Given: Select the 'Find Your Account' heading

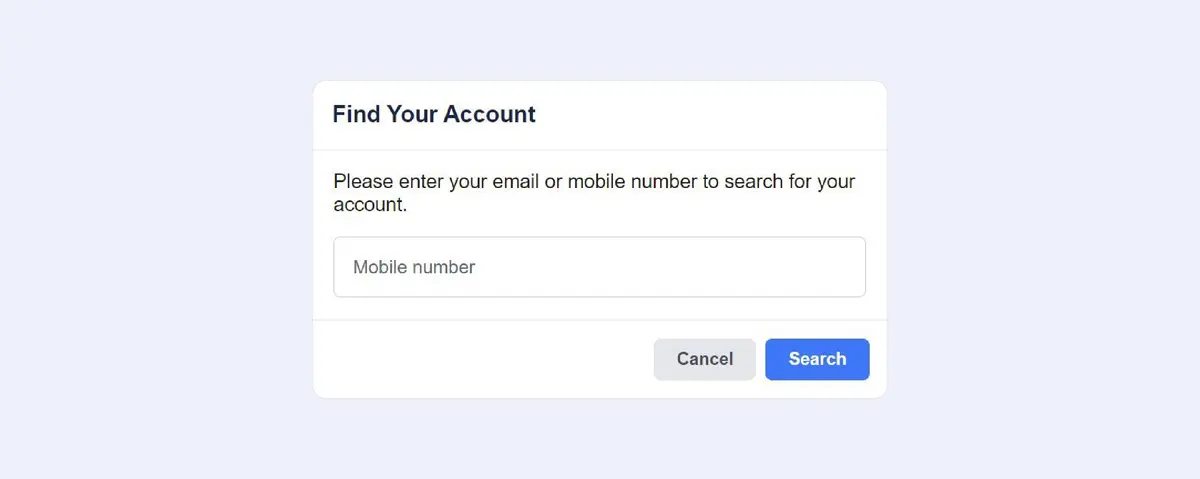Looking at the screenshot, I should pyautogui.click(x=434, y=114).
